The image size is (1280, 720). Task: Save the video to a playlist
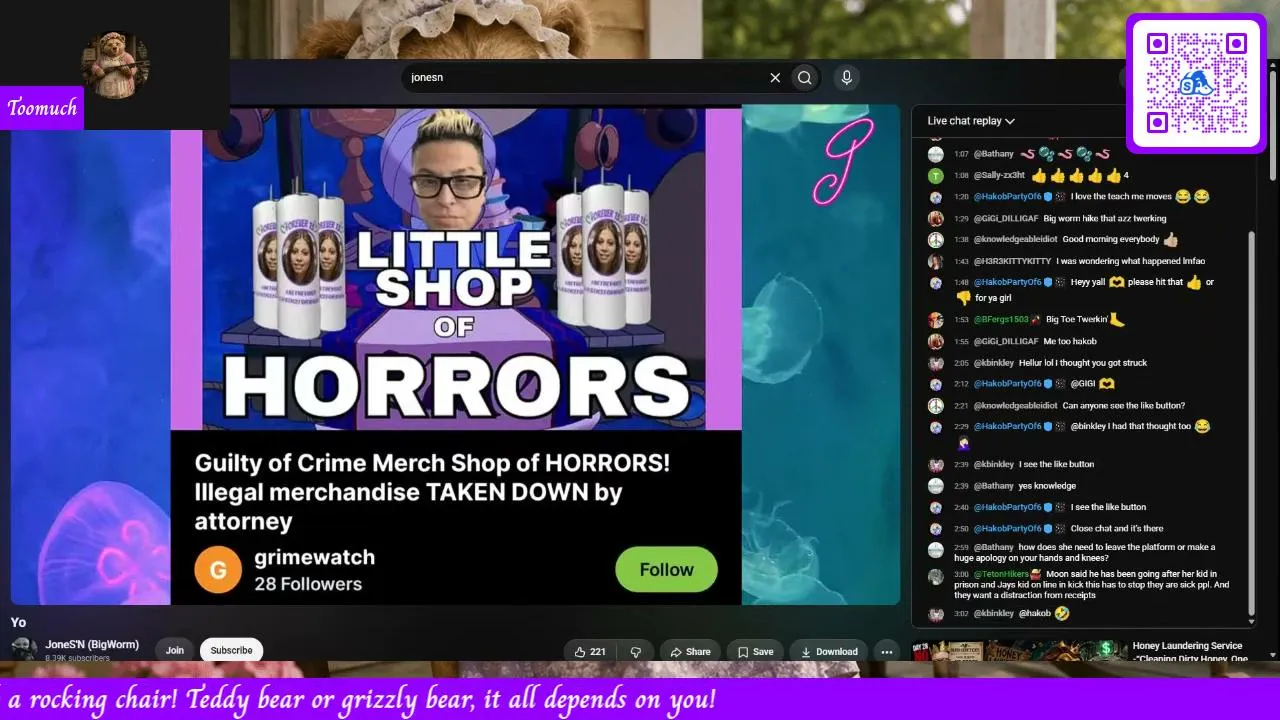tap(755, 652)
